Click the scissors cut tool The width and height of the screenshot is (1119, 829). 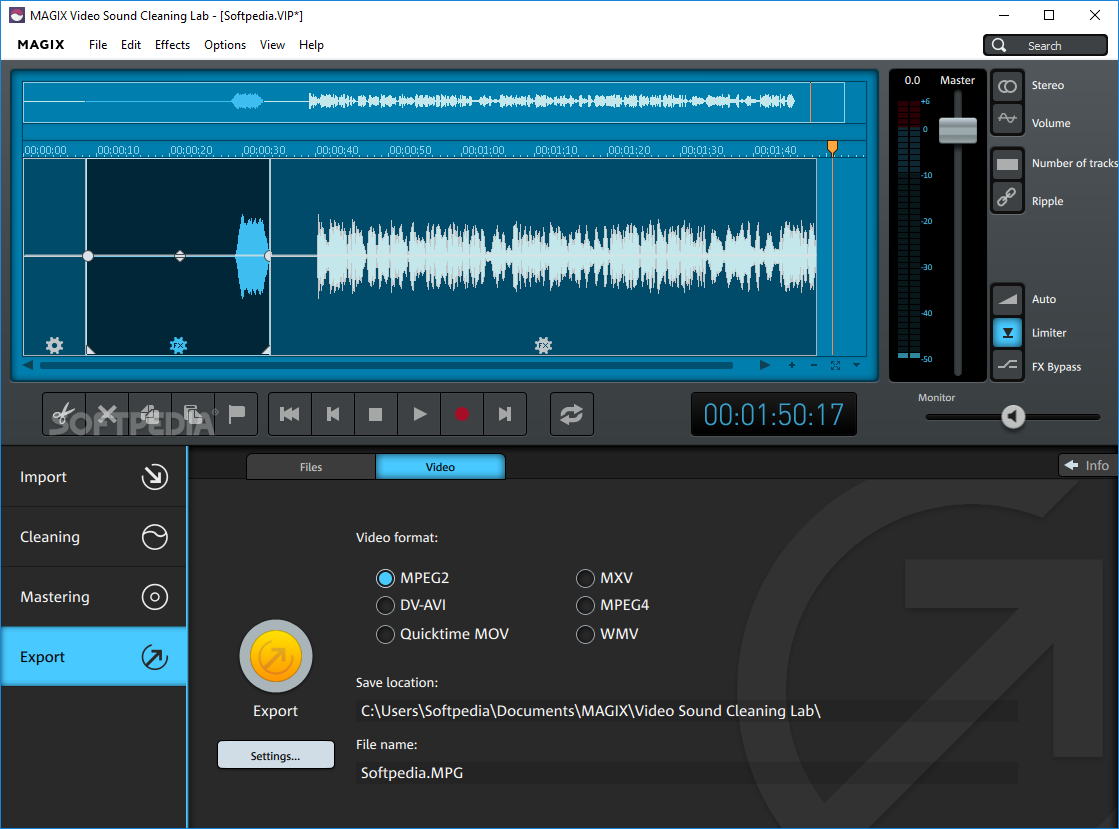coord(64,414)
